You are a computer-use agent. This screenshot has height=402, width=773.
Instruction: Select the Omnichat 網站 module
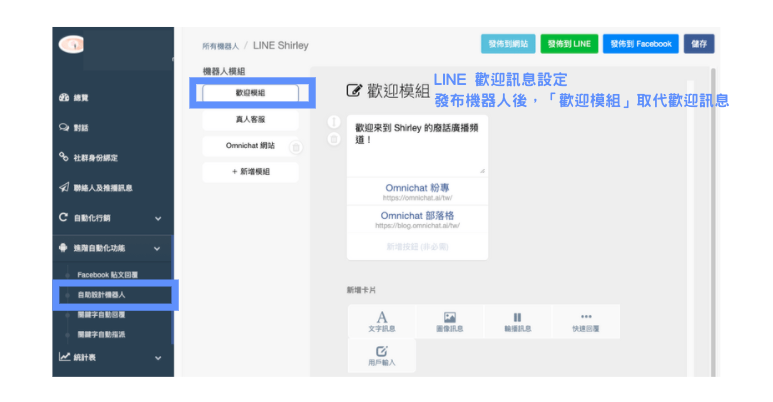[x=250, y=146]
